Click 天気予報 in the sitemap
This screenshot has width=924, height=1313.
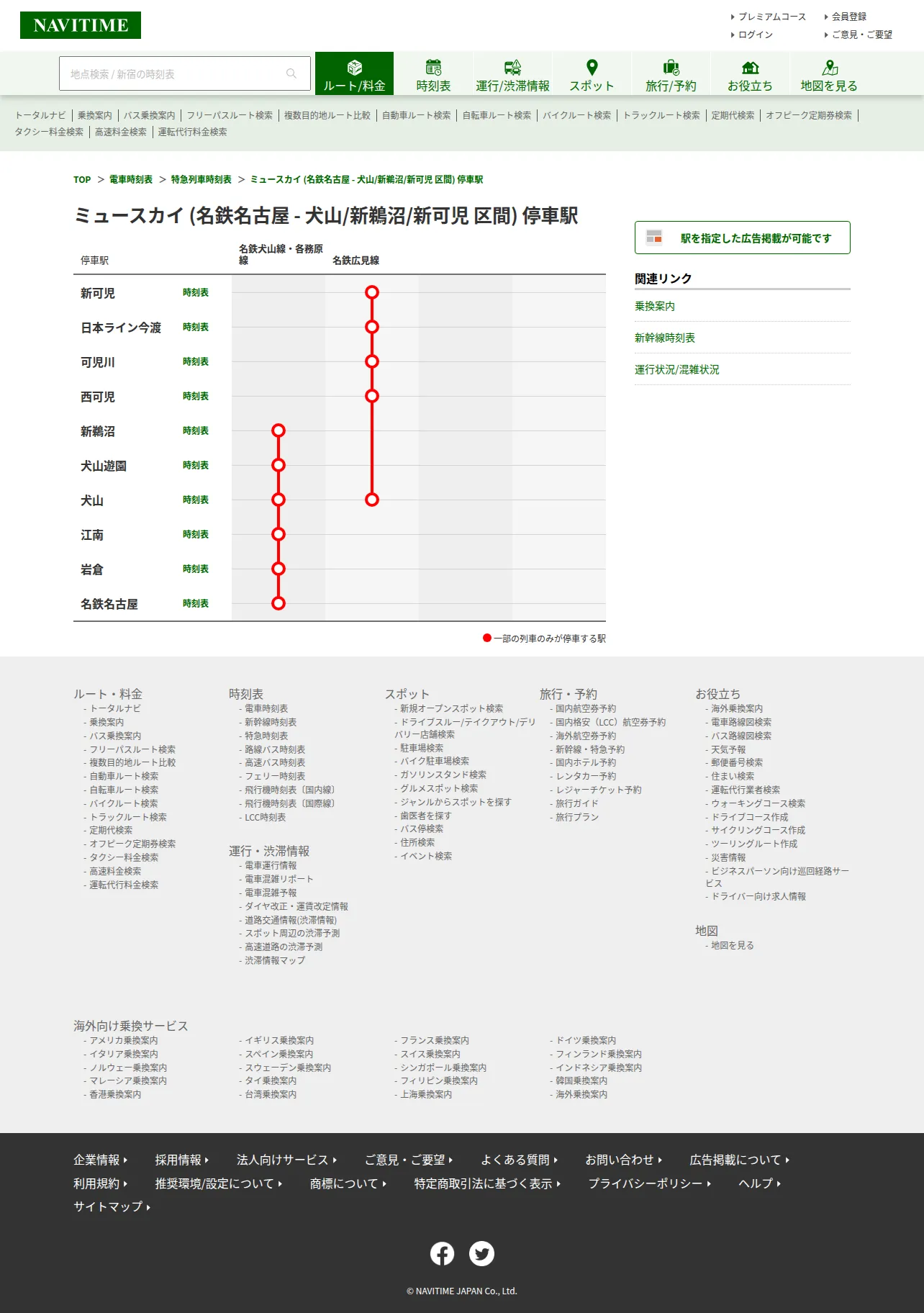coord(728,749)
